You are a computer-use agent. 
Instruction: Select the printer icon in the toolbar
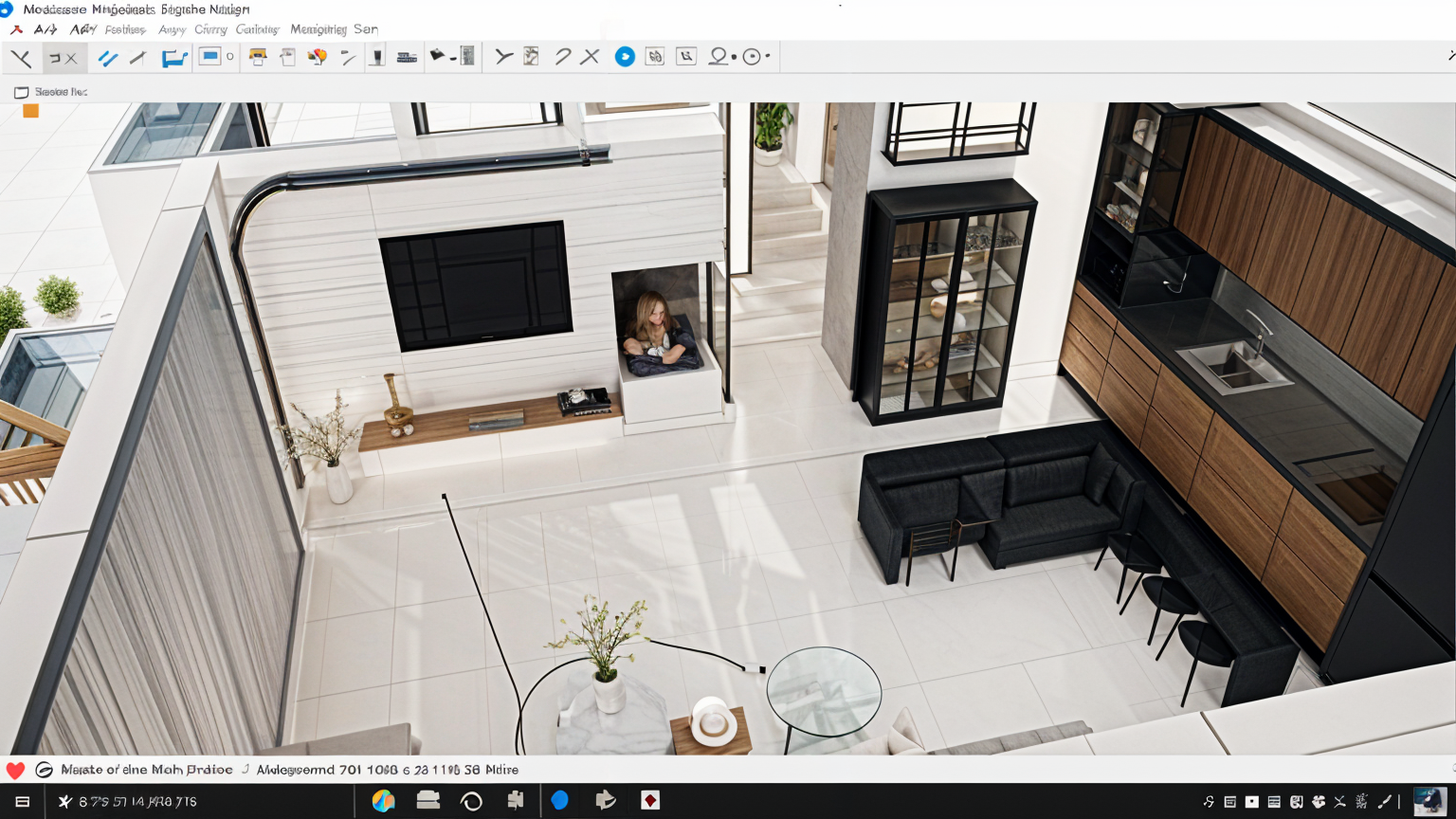coord(258,57)
